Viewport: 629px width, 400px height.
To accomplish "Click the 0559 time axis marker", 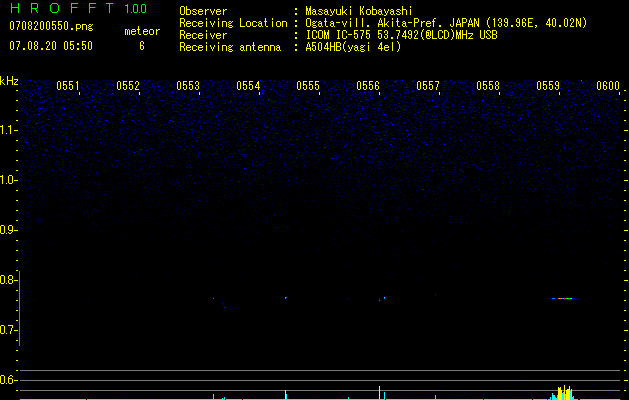I will click(x=548, y=86).
